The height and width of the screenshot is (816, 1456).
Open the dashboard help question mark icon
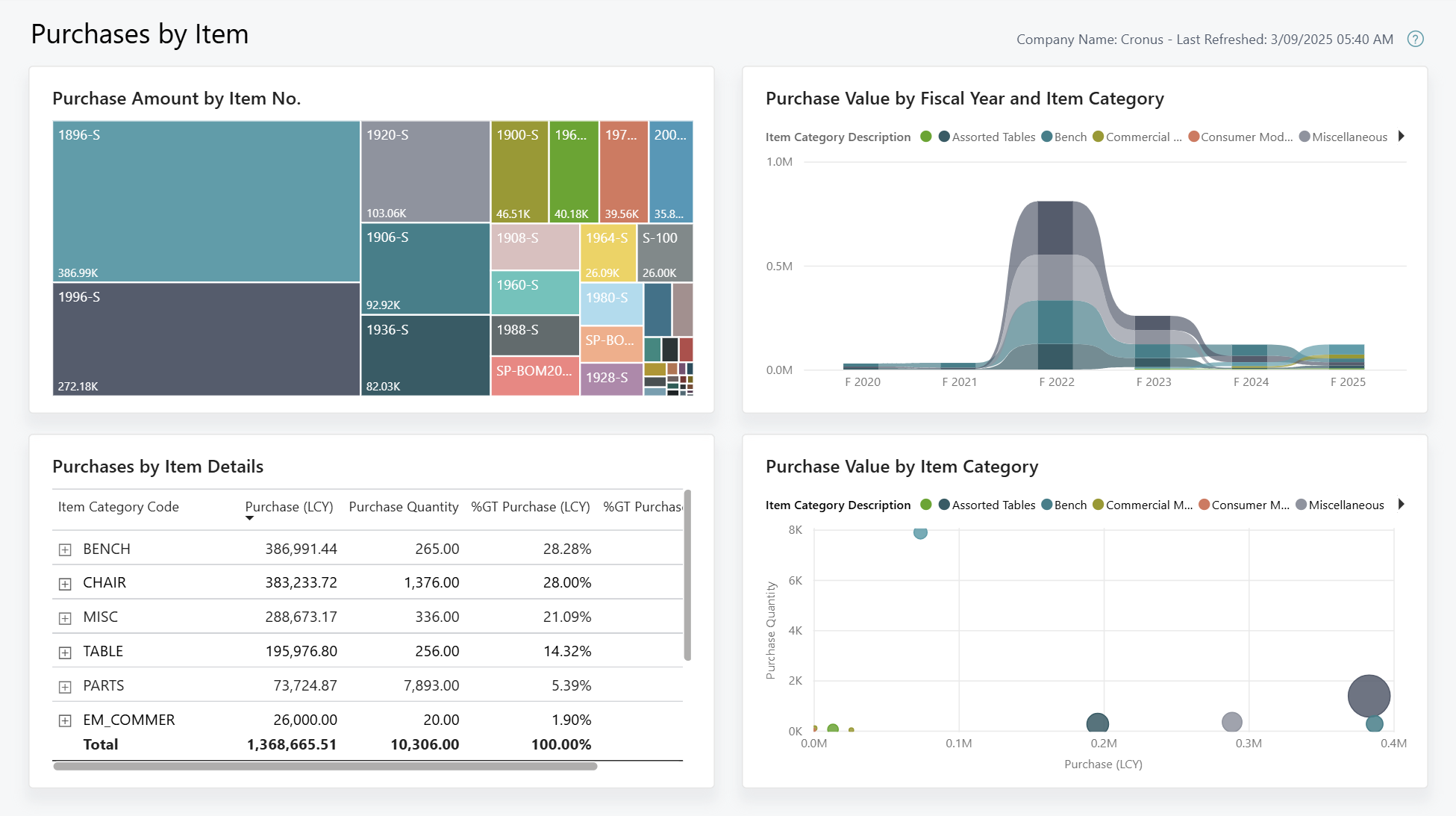[x=1416, y=39]
